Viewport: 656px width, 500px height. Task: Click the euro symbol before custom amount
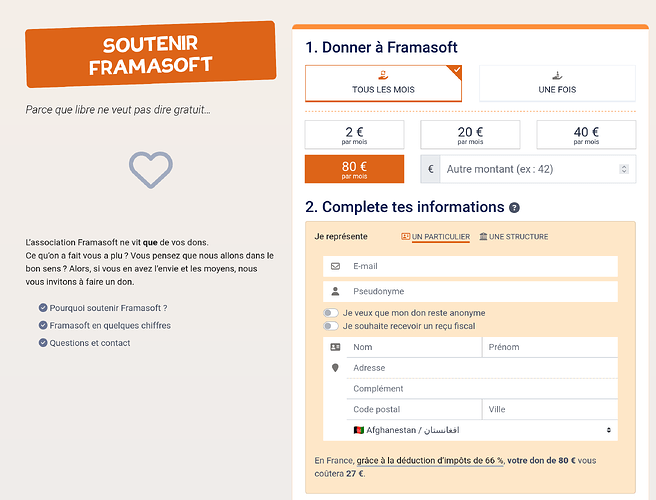[x=431, y=169]
